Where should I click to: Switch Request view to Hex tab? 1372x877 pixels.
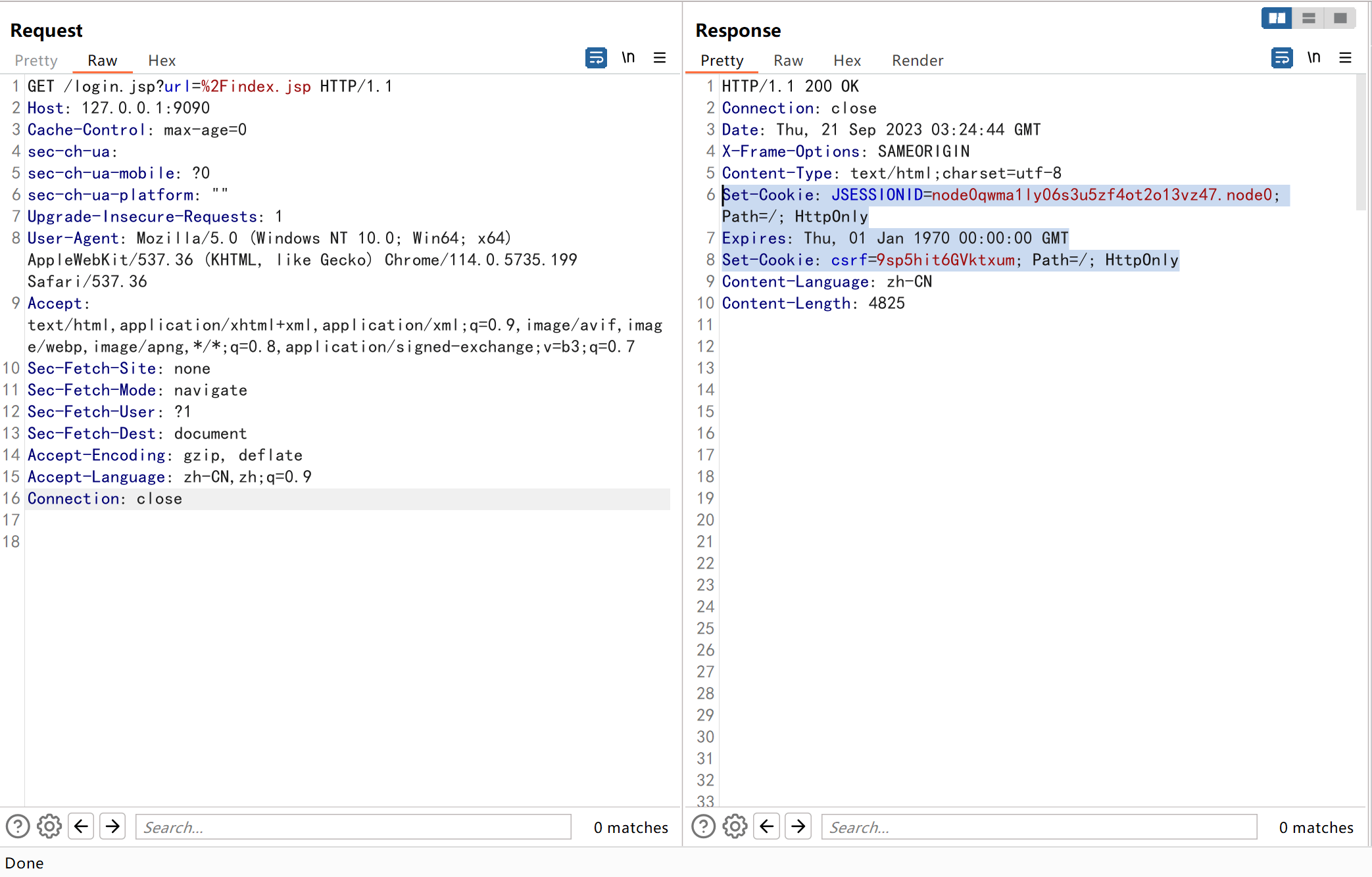162,60
